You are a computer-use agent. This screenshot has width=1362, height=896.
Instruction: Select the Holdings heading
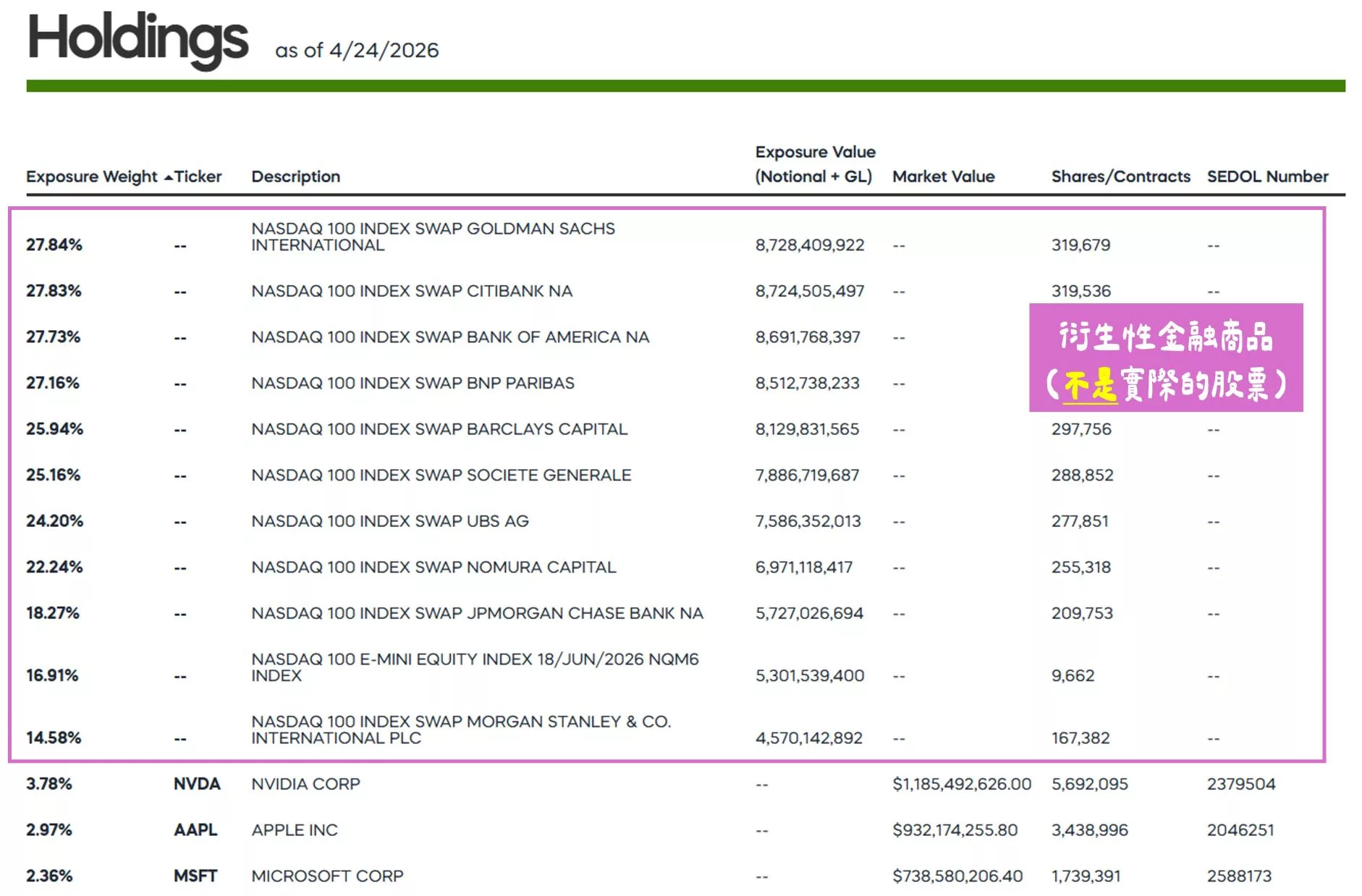click(x=138, y=40)
